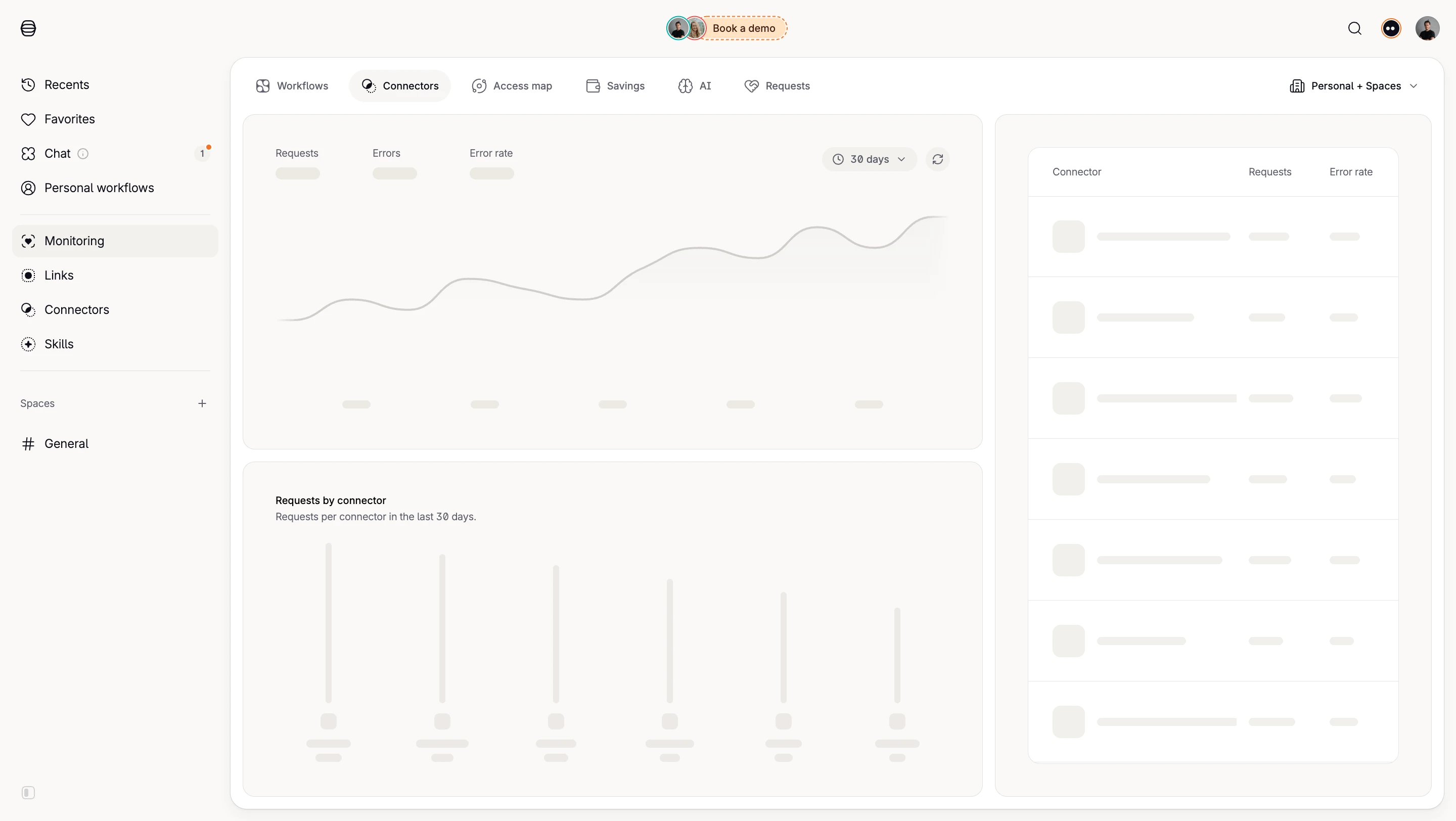Click the Book a demo button
The image size is (1456, 821).
click(x=727, y=28)
